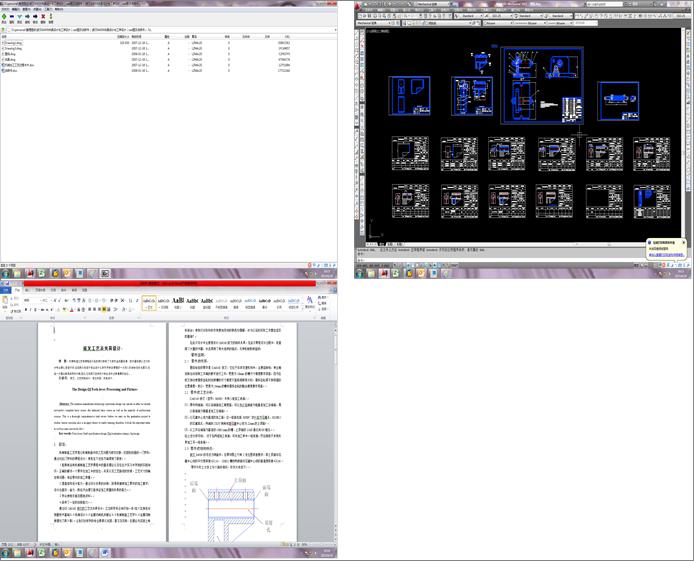The width and height of the screenshot is (694, 561).
Task: Click the Info icon in archiver toolbar
Action: (x=51, y=16)
